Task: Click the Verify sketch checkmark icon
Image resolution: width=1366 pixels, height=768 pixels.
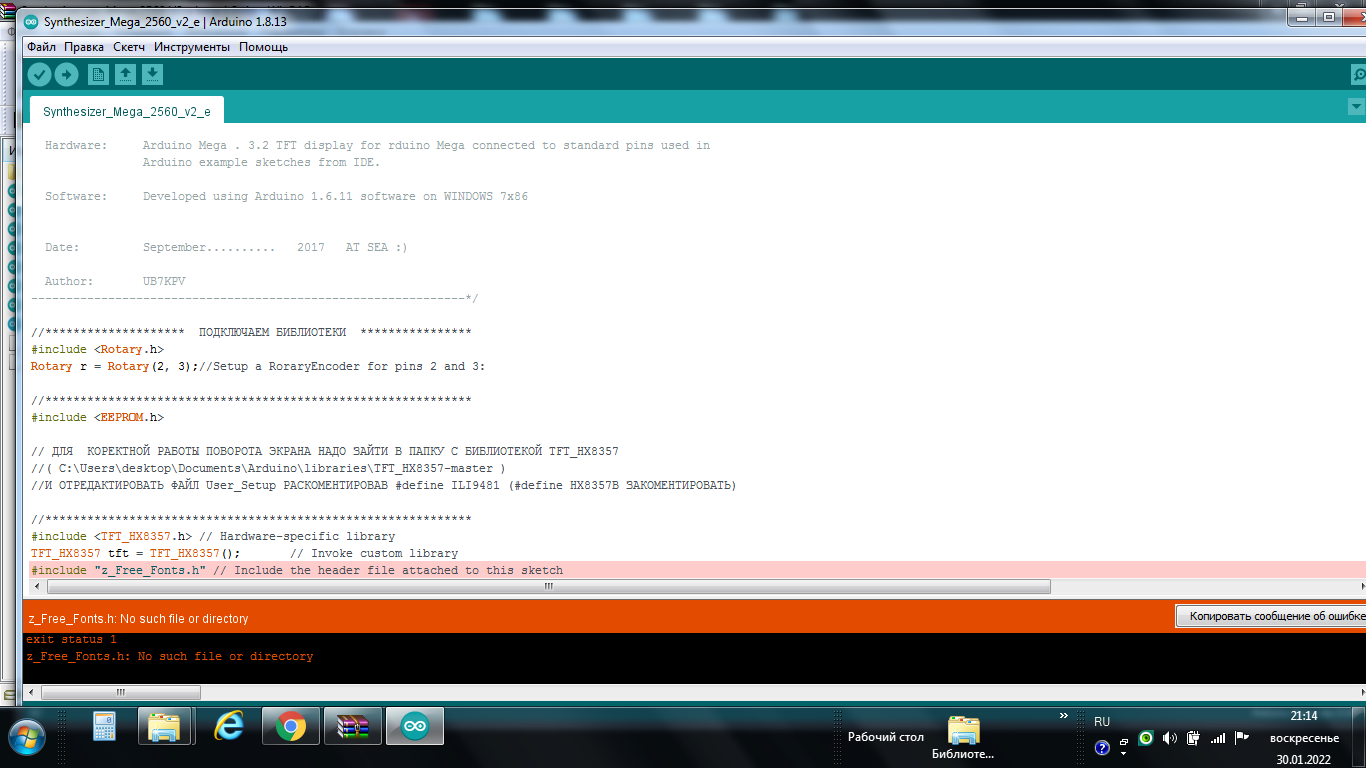Action: [39, 74]
